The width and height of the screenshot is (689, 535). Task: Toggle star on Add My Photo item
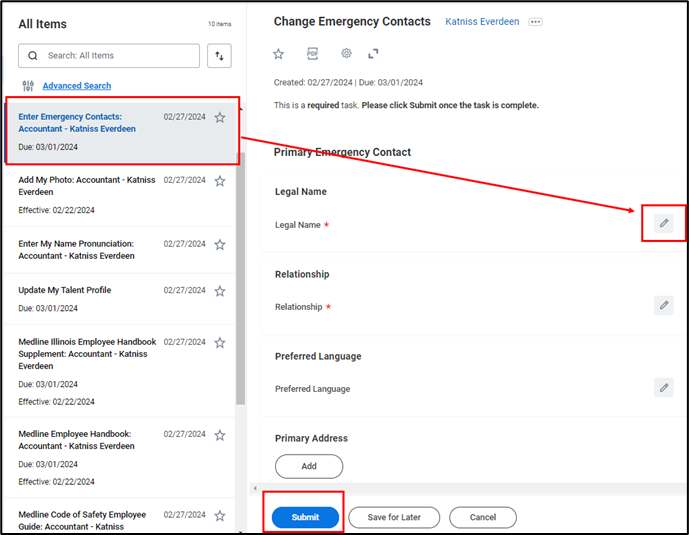click(220, 181)
